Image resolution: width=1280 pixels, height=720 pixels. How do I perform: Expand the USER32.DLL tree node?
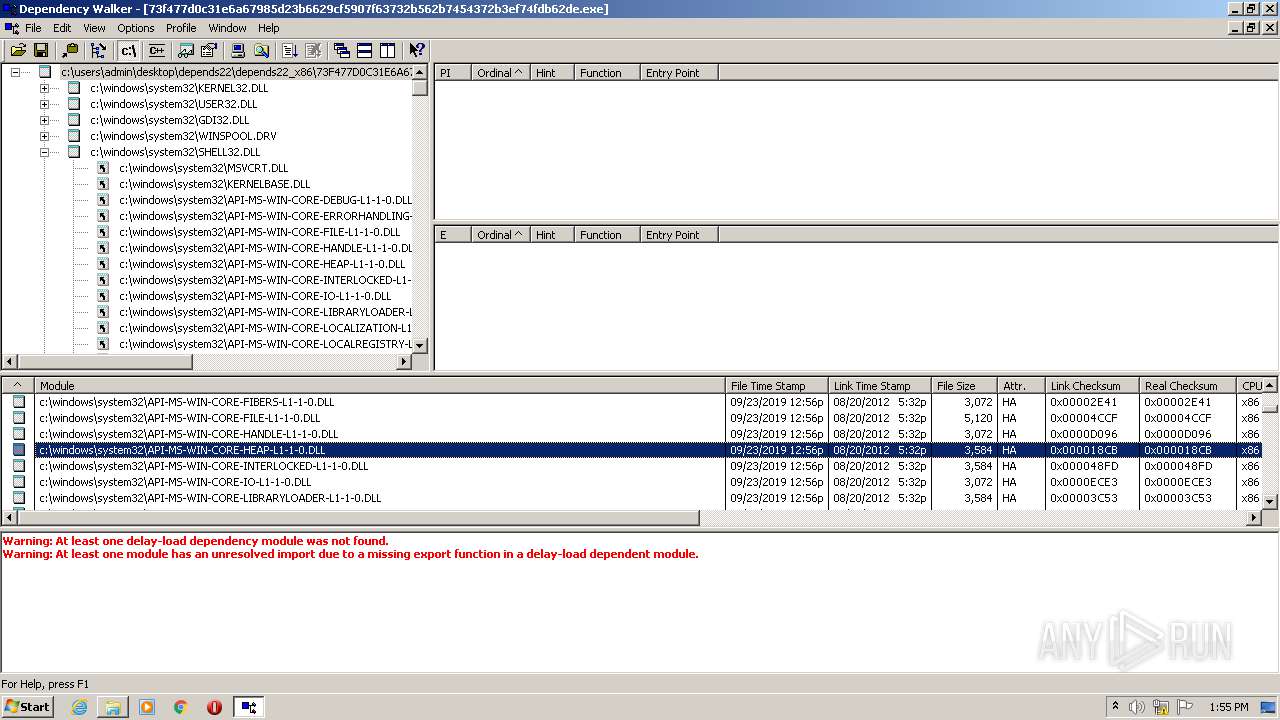(x=44, y=104)
